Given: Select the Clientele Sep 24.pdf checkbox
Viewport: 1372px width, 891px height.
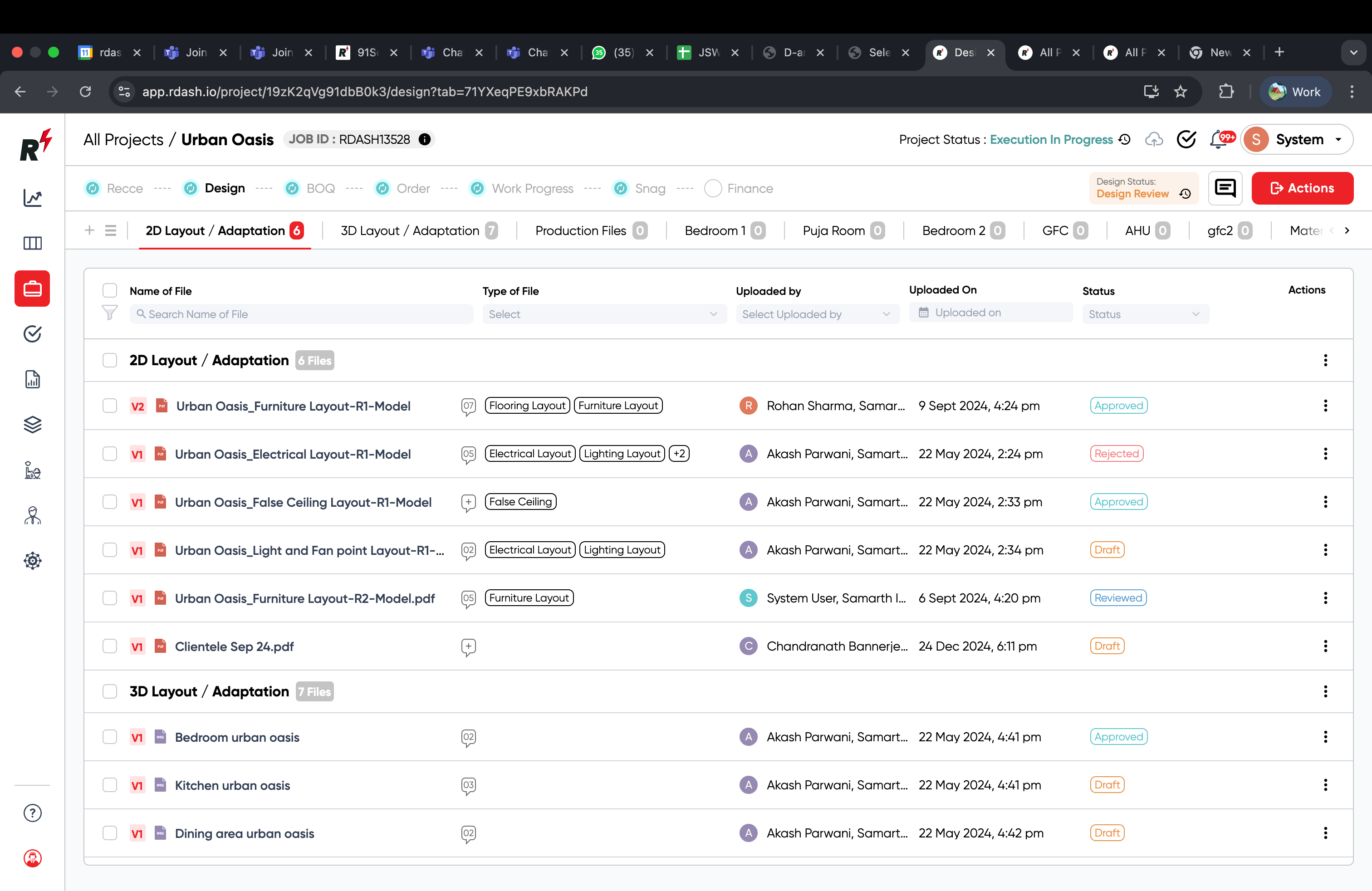Looking at the screenshot, I should coord(109,646).
